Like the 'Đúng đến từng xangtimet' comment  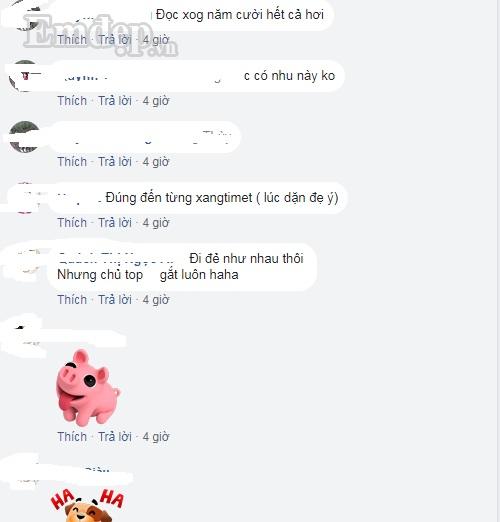pyautogui.click(x=72, y=223)
